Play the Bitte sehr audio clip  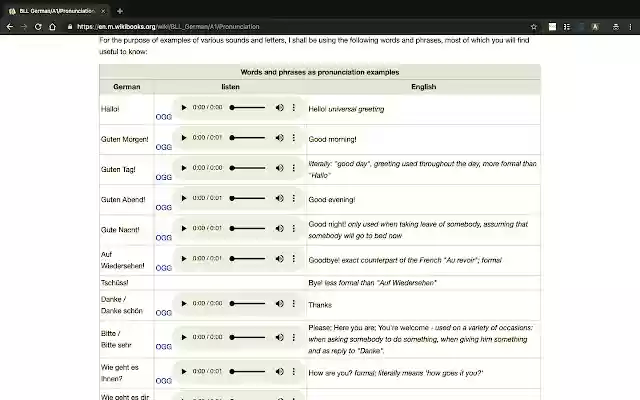point(184,337)
